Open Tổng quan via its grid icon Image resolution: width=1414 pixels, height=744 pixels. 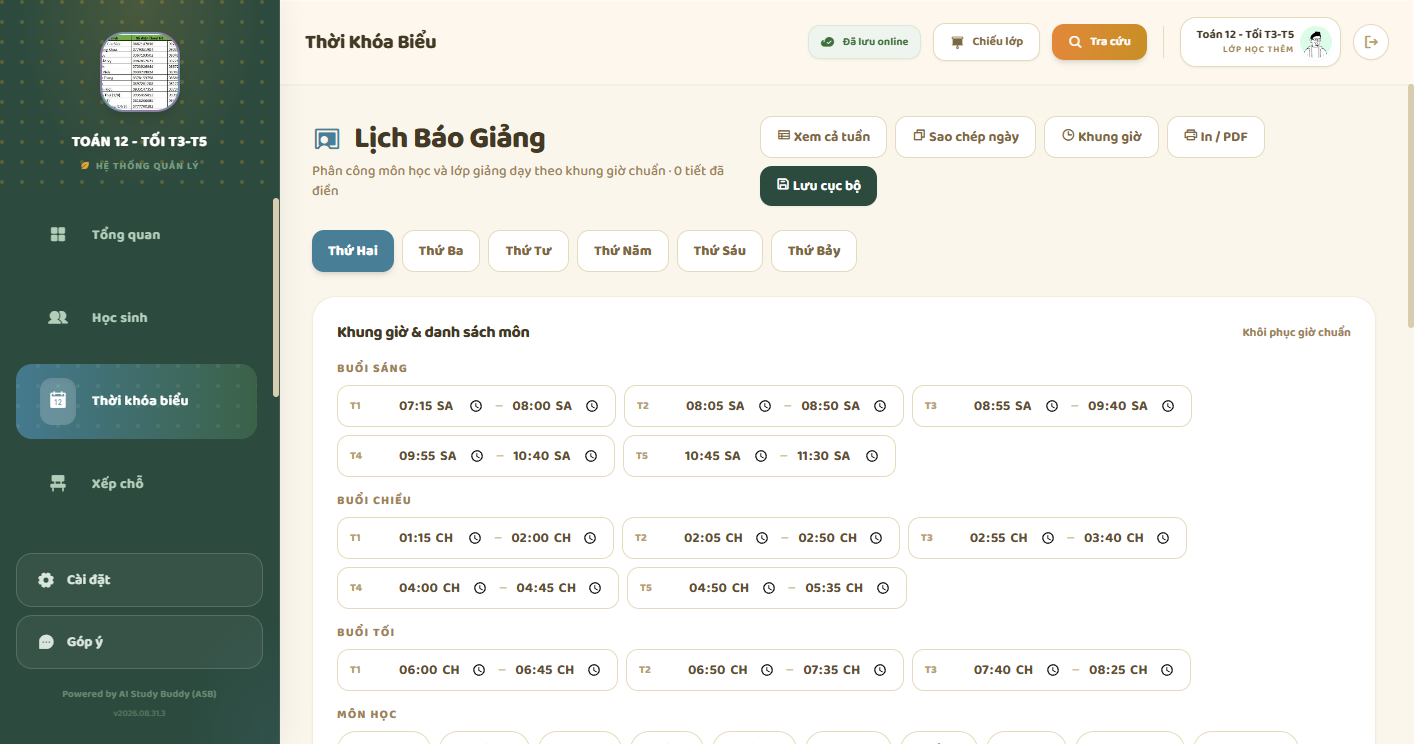click(58, 235)
